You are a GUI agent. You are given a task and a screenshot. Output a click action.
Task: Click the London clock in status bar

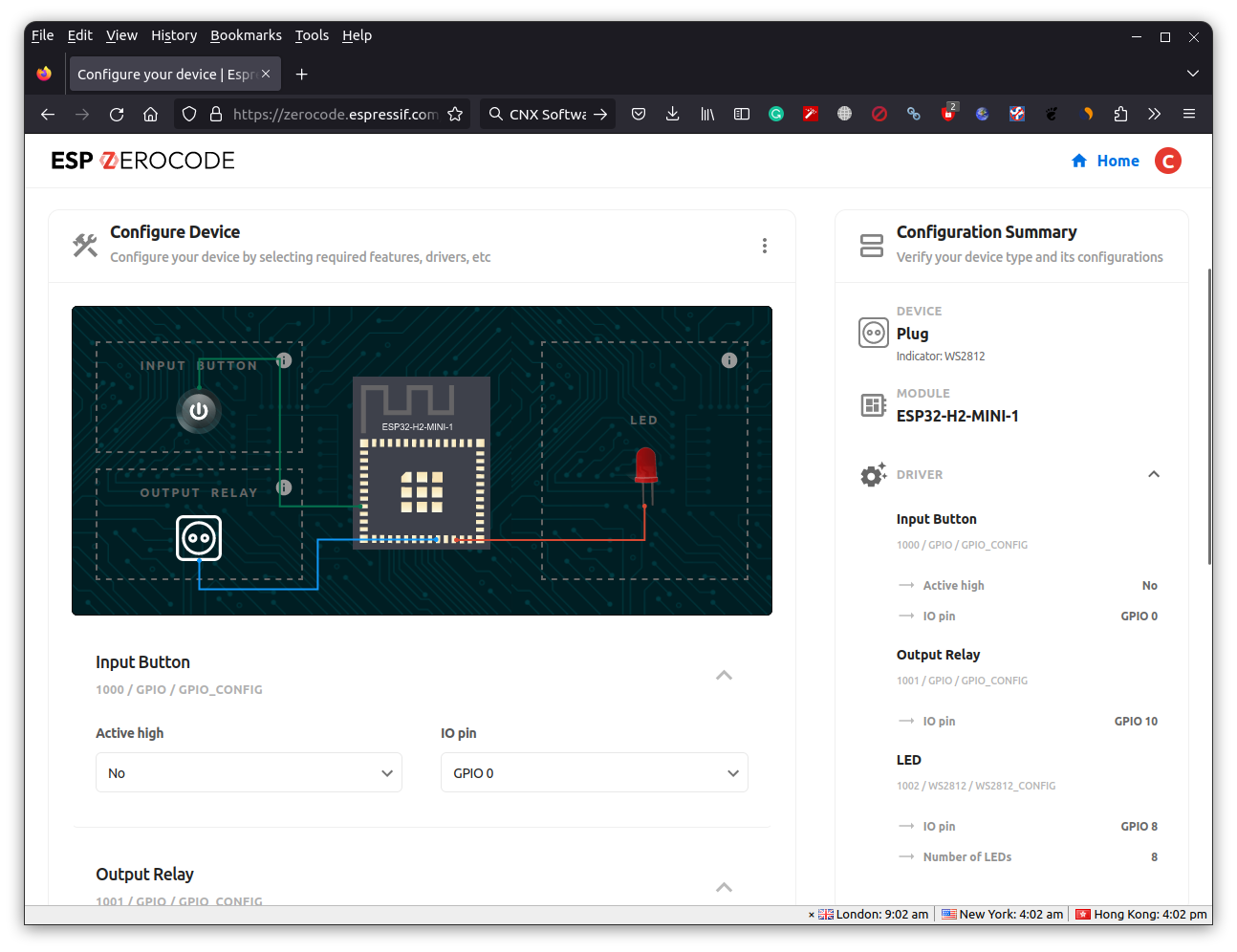point(873,914)
